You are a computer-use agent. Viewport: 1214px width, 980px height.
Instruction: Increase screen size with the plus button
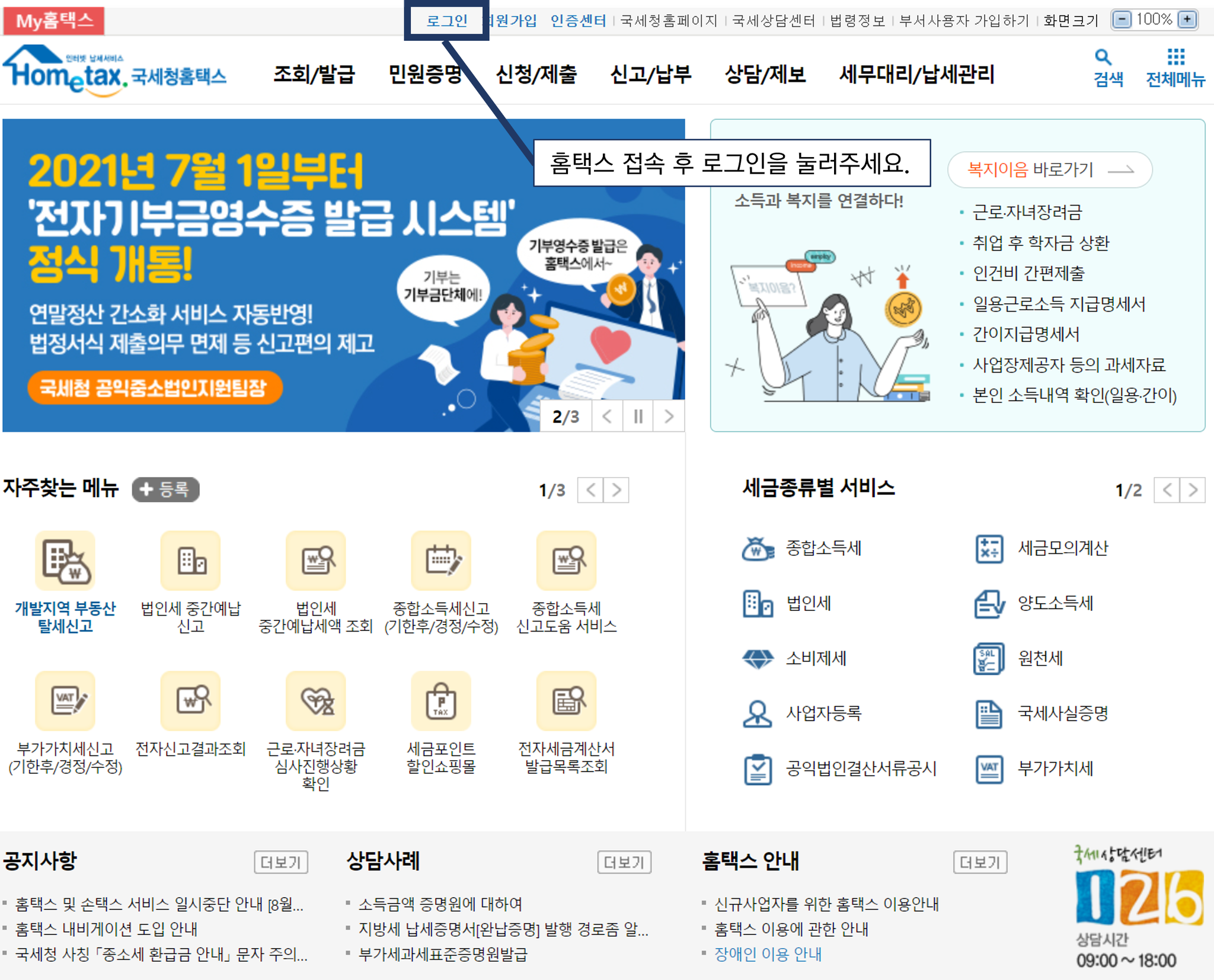click(1187, 20)
